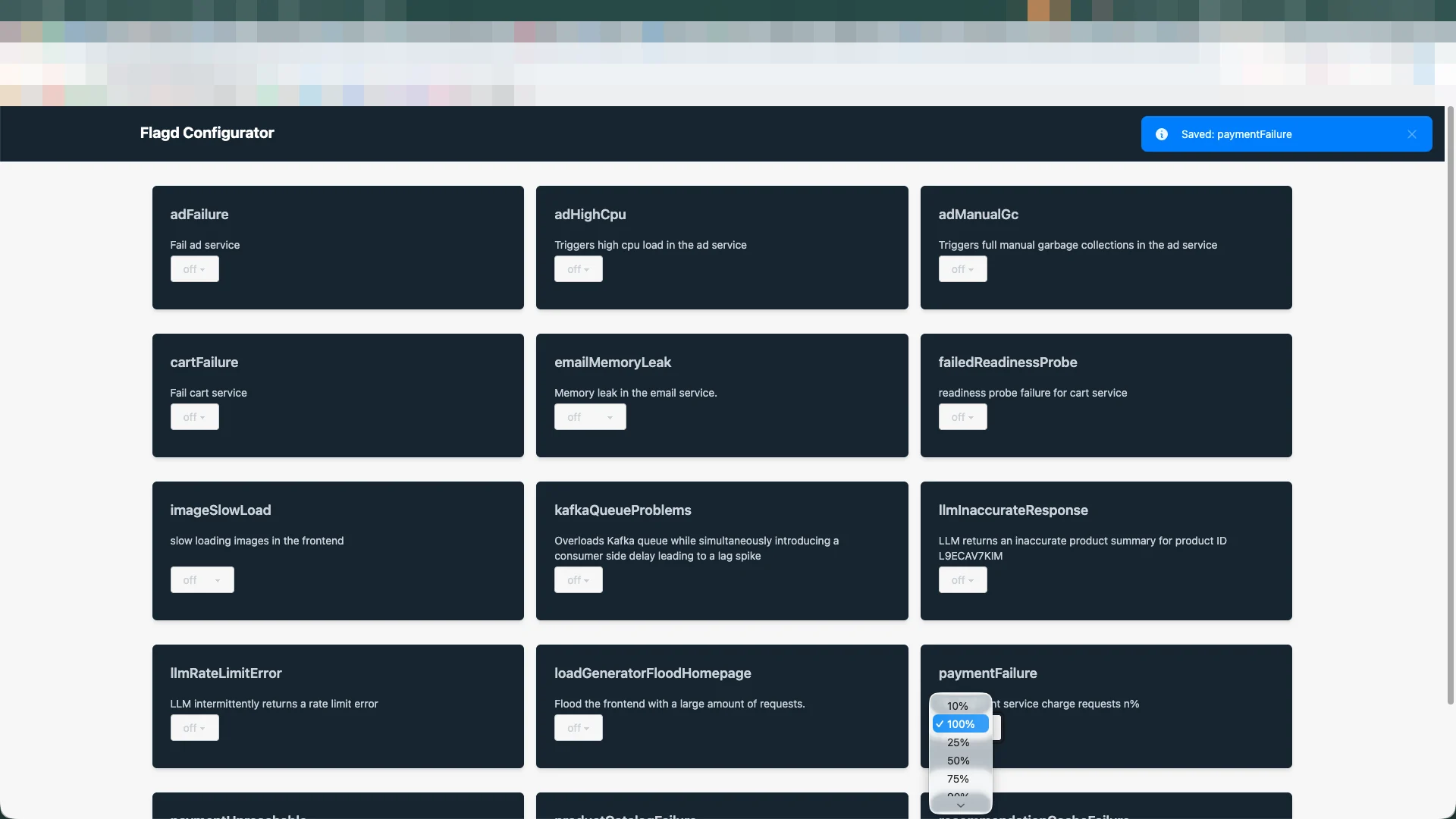The height and width of the screenshot is (819, 1456).
Task: Open the adFailure state dropdown
Action: 195,269
